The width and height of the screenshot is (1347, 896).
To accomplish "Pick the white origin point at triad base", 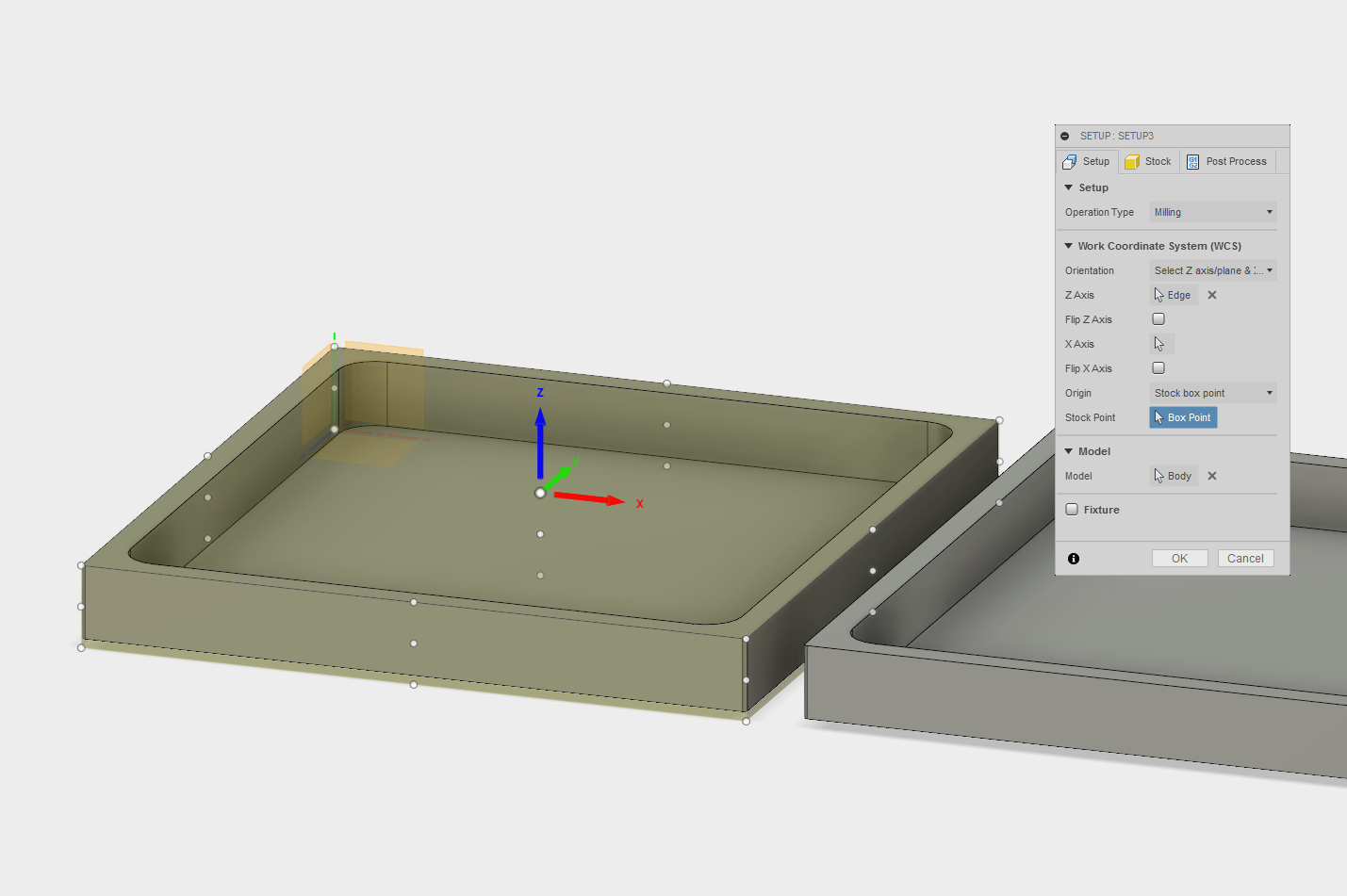I will pos(540,493).
